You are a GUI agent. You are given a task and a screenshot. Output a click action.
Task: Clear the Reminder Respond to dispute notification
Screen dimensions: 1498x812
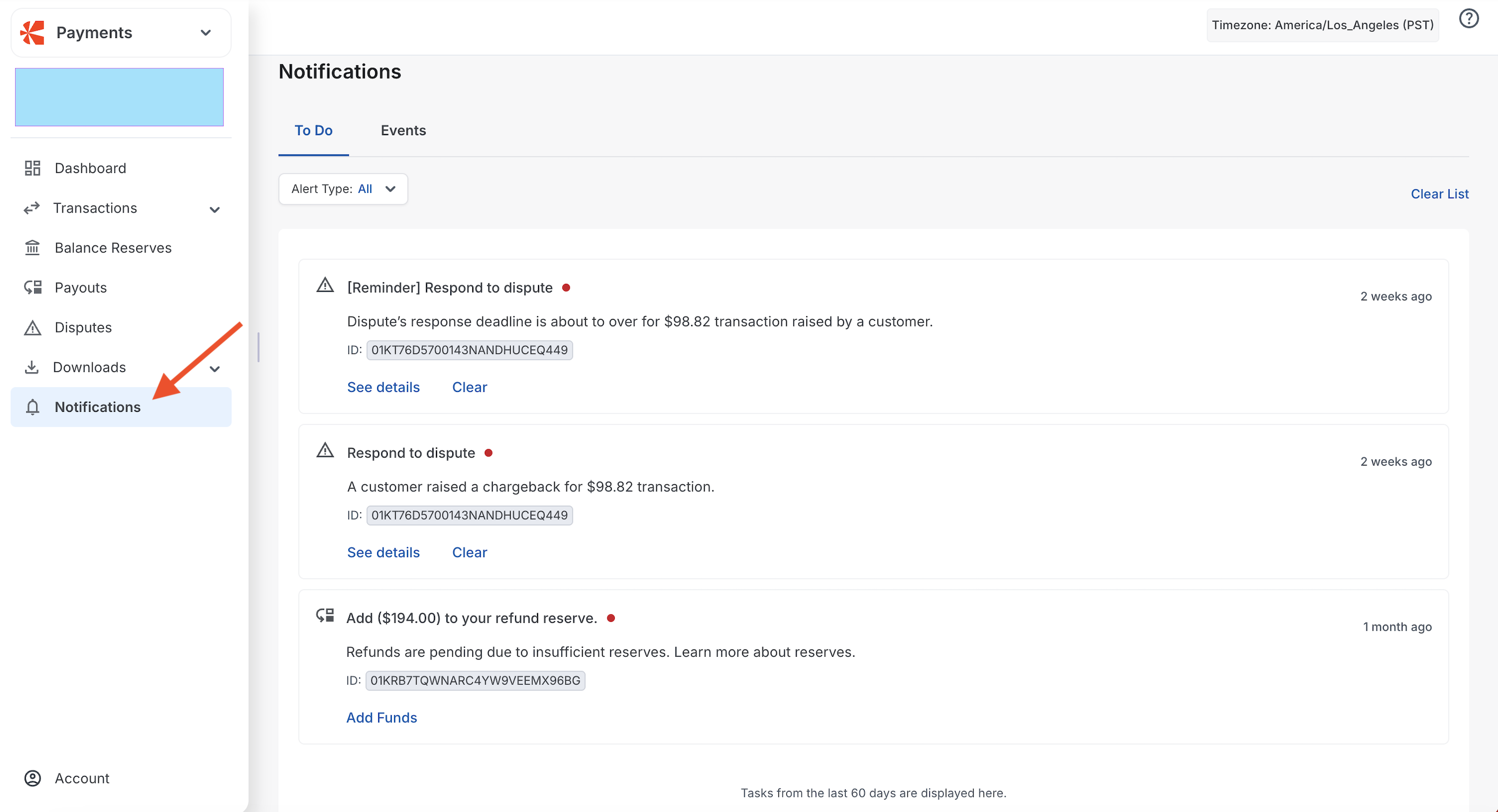(469, 387)
